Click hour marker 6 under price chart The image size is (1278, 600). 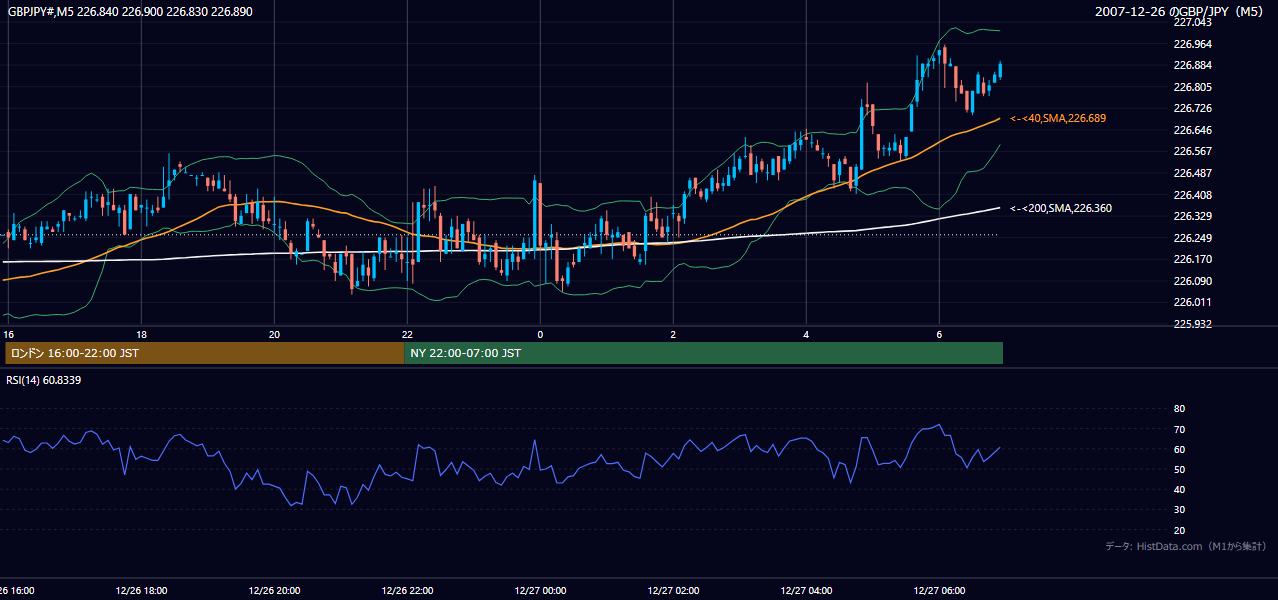(939, 333)
